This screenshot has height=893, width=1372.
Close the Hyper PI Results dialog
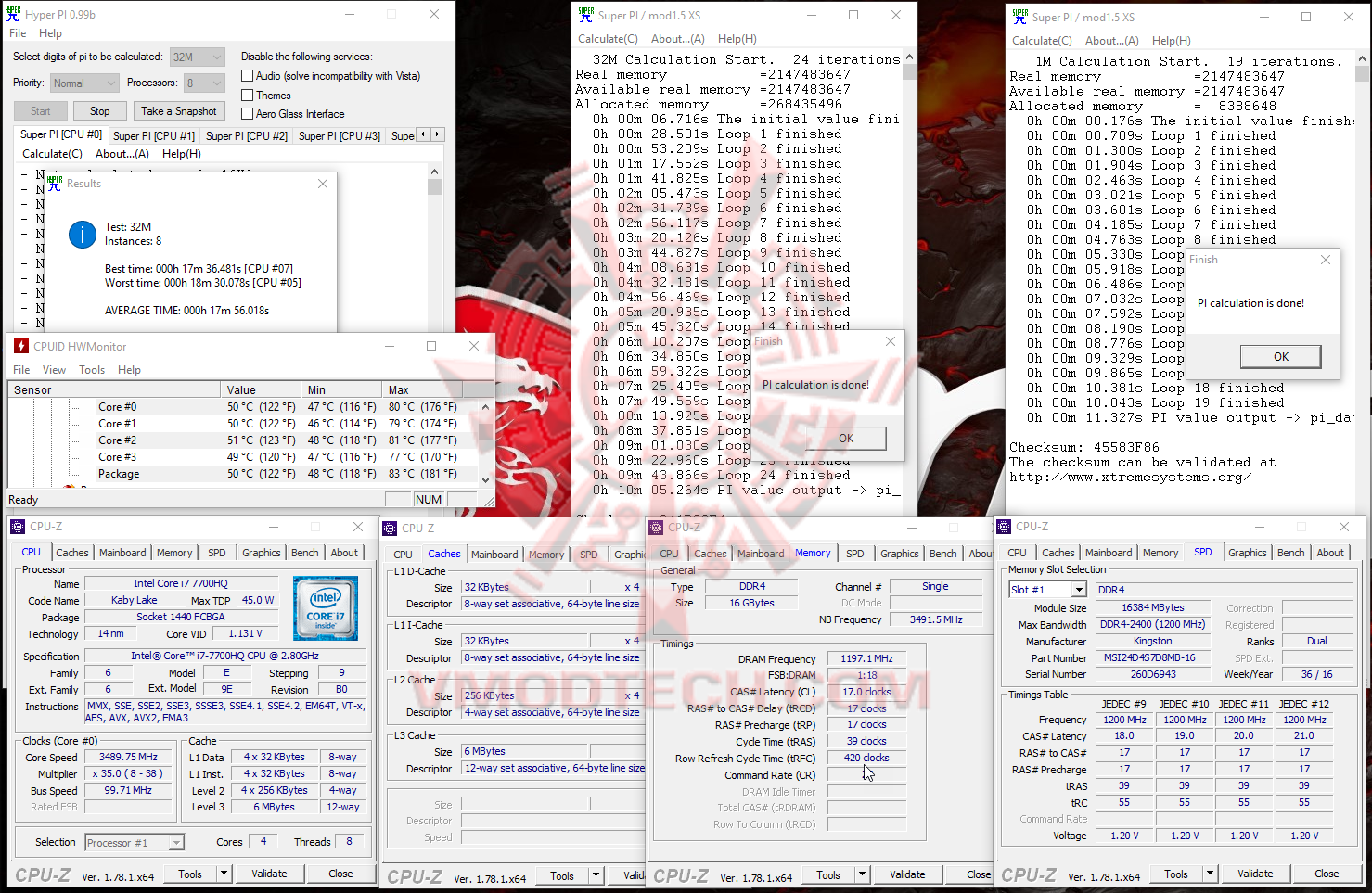pos(323,184)
